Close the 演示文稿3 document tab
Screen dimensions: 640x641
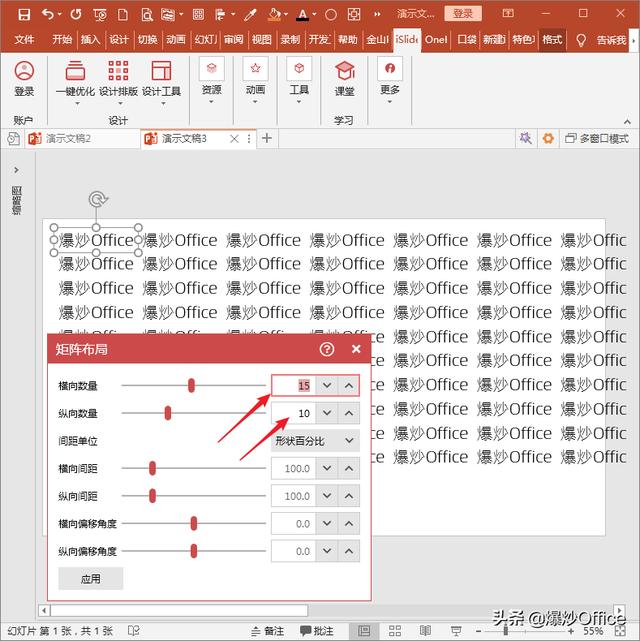pyautogui.click(x=234, y=139)
